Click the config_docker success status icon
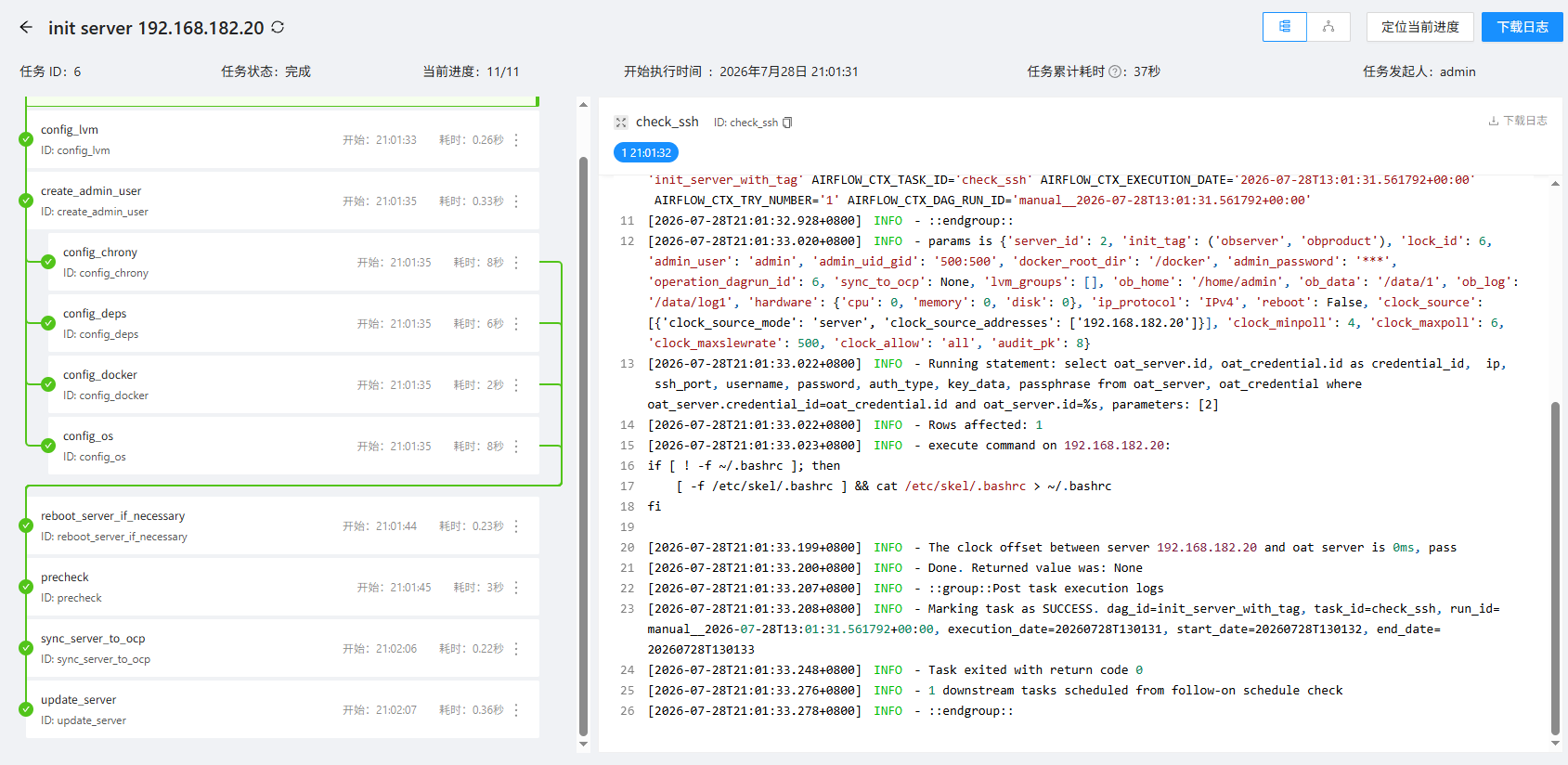The width and height of the screenshot is (1568, 765). pos(48,384)
